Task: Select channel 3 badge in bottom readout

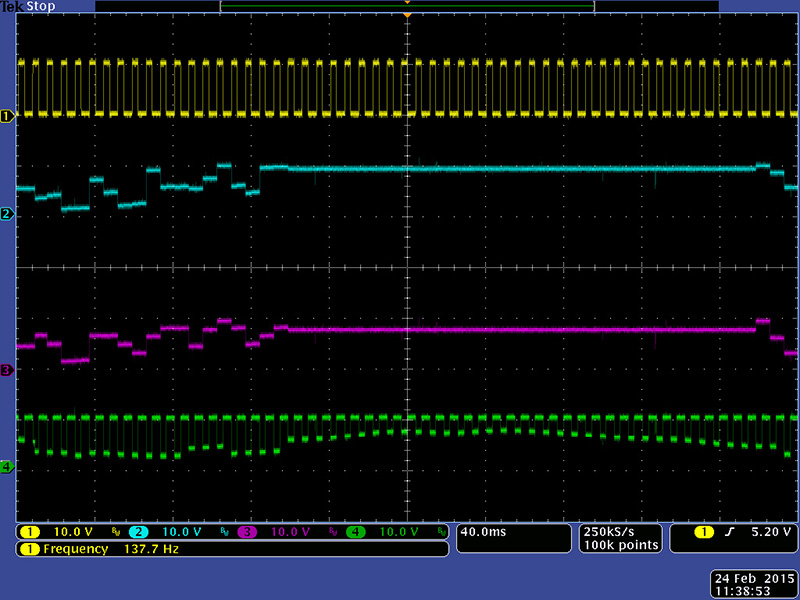Action: 248,532
